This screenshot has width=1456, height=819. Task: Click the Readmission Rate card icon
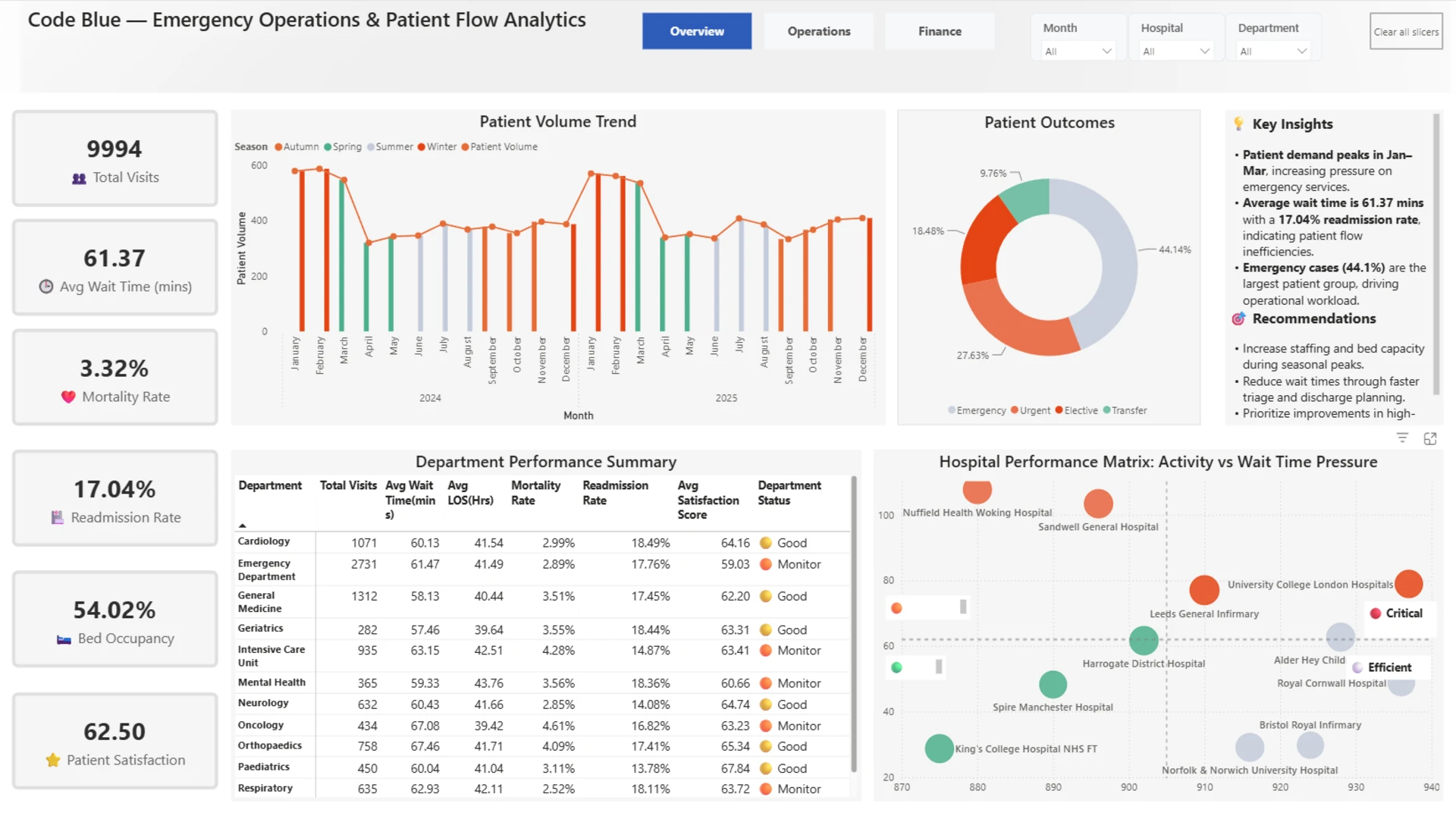57,518
